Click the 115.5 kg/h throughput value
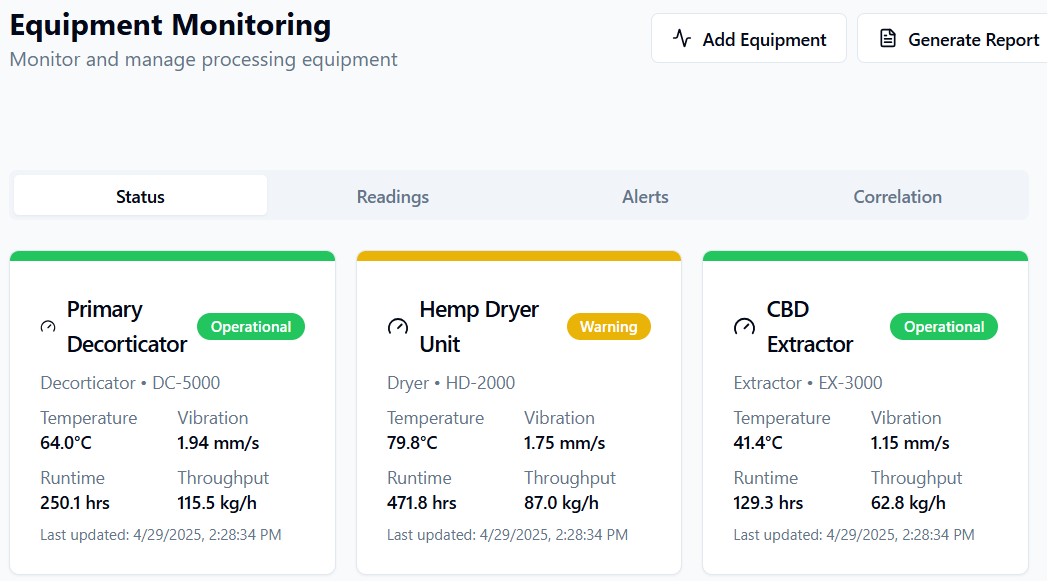Screen dimensions: 1047x581 (217, 503)
